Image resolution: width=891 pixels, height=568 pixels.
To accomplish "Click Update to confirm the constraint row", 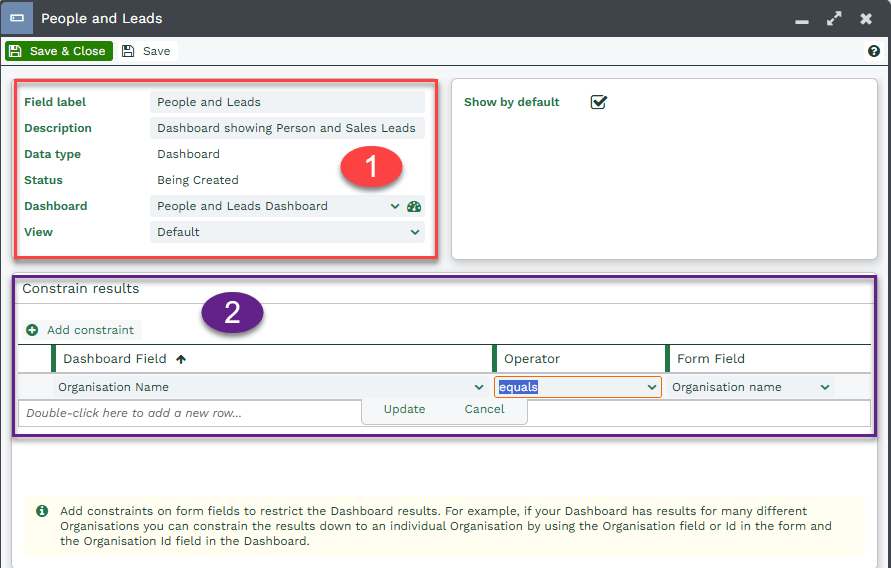I will click(x=404, y=409).
